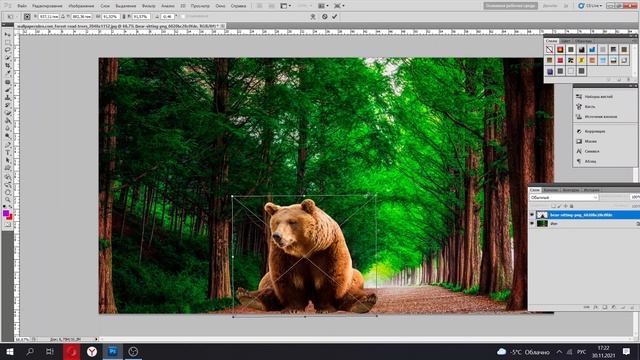Image resolution: width=640 pixels, height=360 pixels.
Task: Open the Коррекция panel
Action: pos(591,131)
